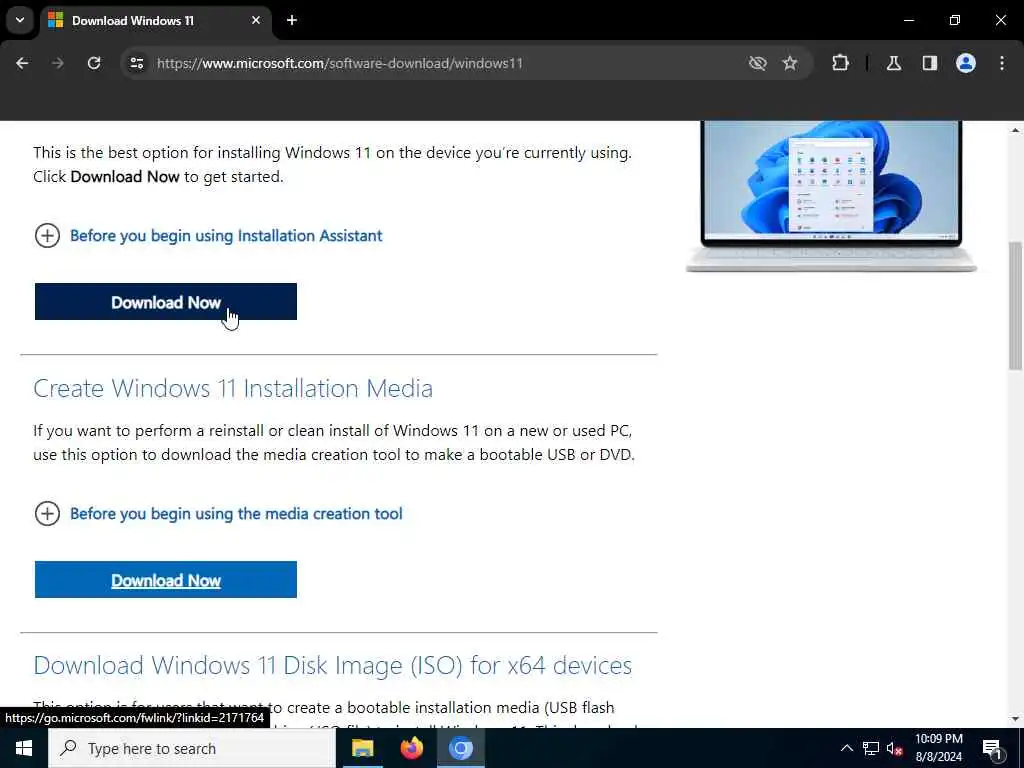Bookmark this page with the star
This screenshot has height=768, width=1024.
[x=790, y=63]
